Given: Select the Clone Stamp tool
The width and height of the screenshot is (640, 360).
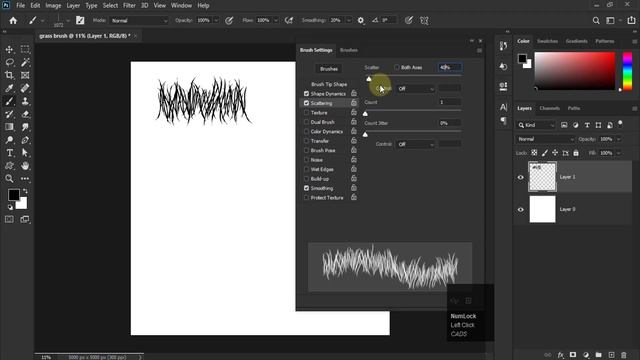Looking at the screenshot, I should point(25,101).
